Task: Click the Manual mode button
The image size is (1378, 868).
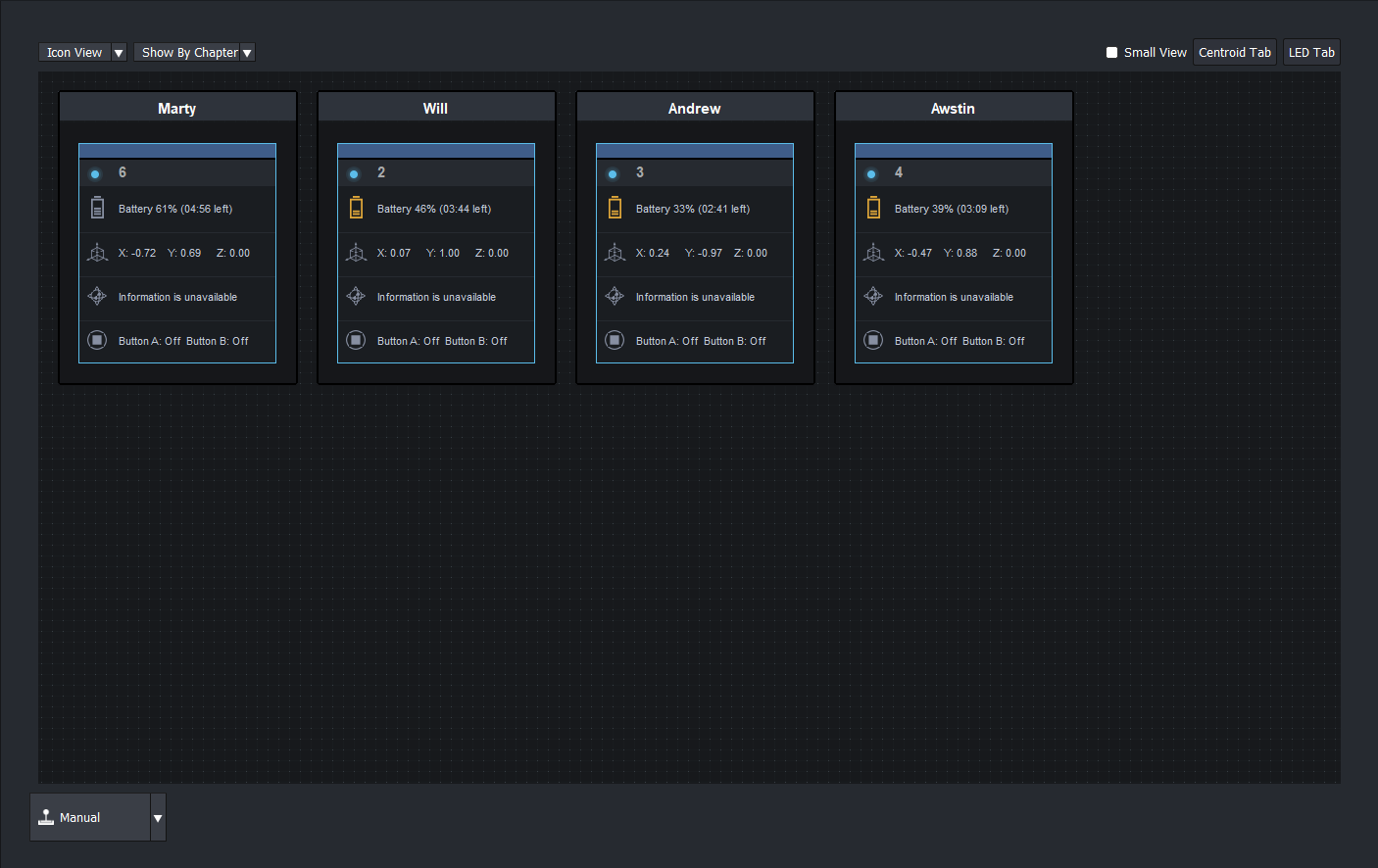Action: click(x=90, y=818)
